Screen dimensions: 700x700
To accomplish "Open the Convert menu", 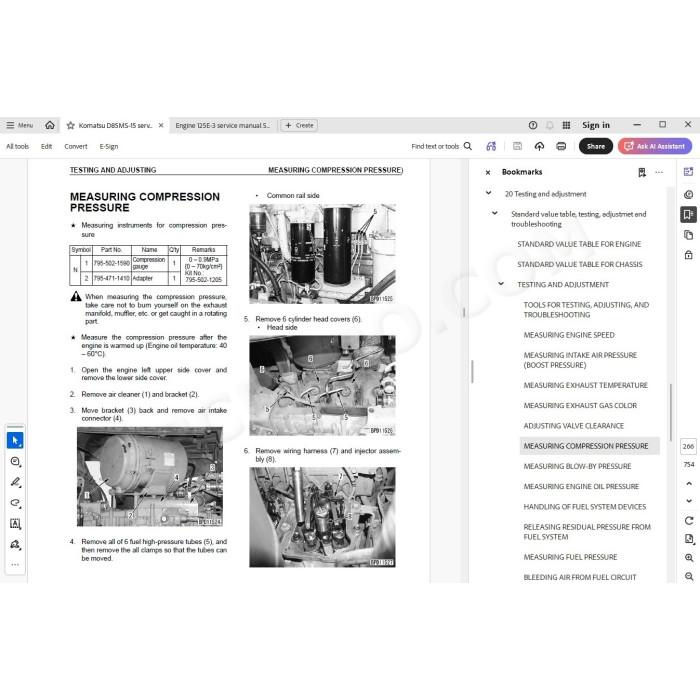I will click(76, 146).
